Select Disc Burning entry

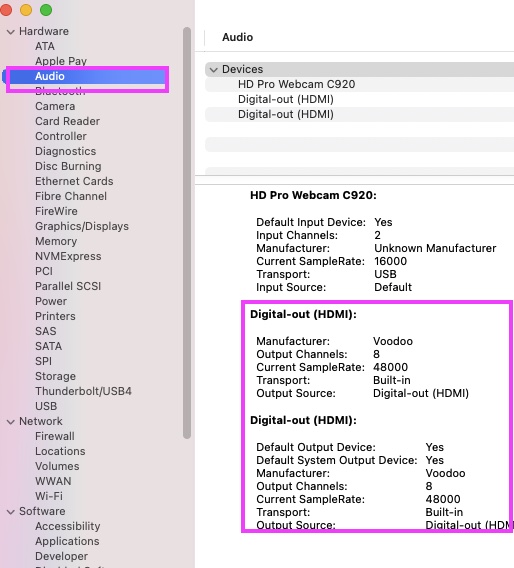(68, 166)
